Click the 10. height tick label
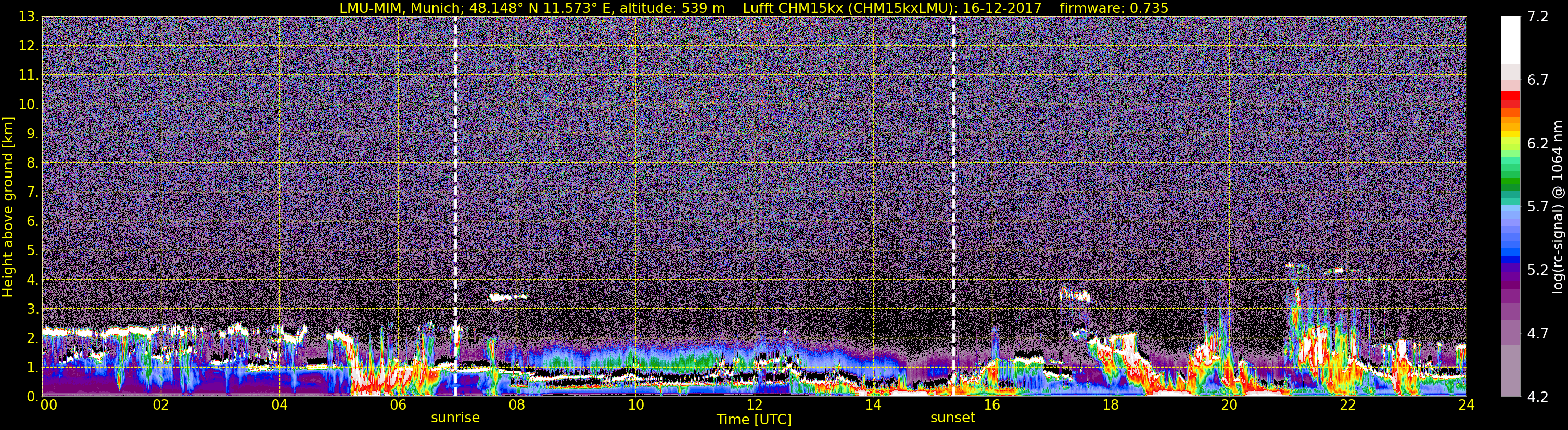Viewport: 1568px width, 430px height. (29, 104)
